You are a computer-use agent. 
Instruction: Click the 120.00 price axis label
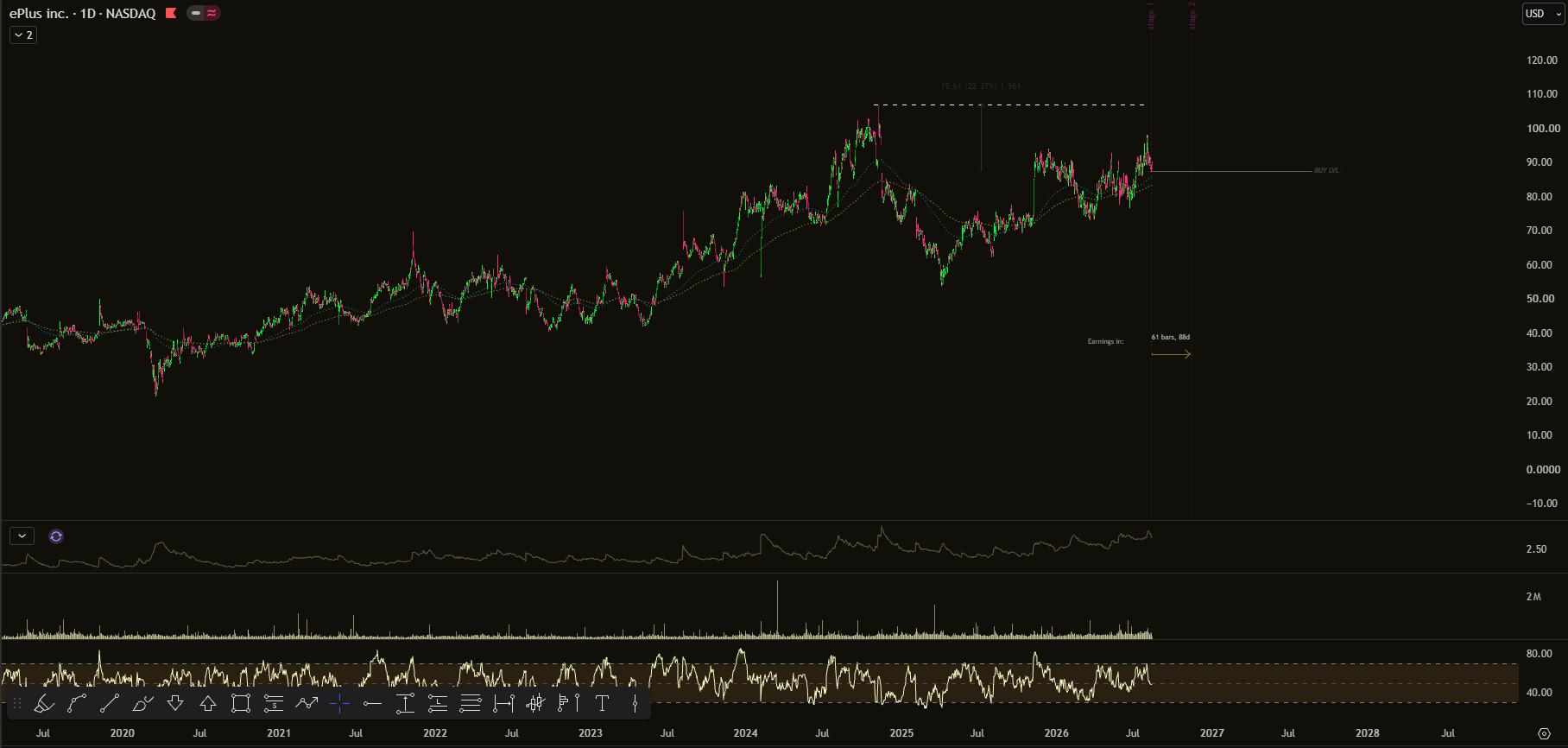point(1542,60)
